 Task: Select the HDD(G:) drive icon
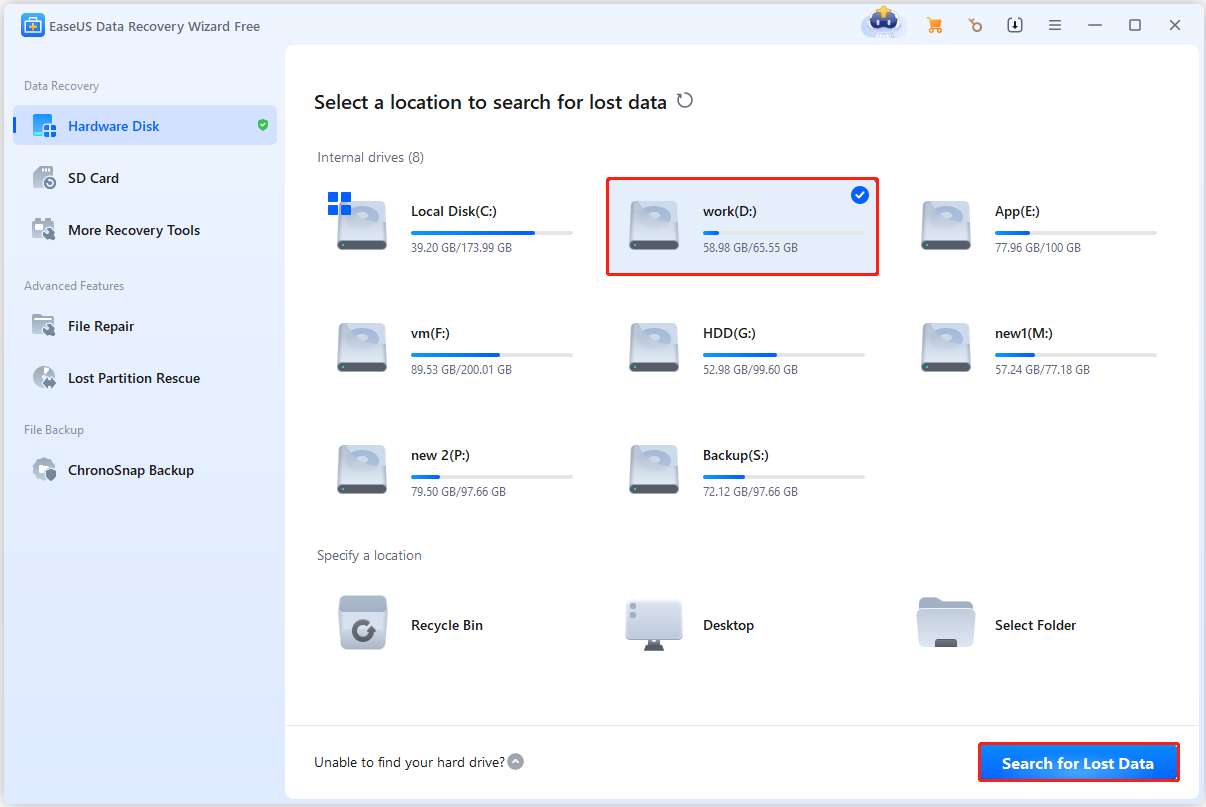[x=654, y=347]
